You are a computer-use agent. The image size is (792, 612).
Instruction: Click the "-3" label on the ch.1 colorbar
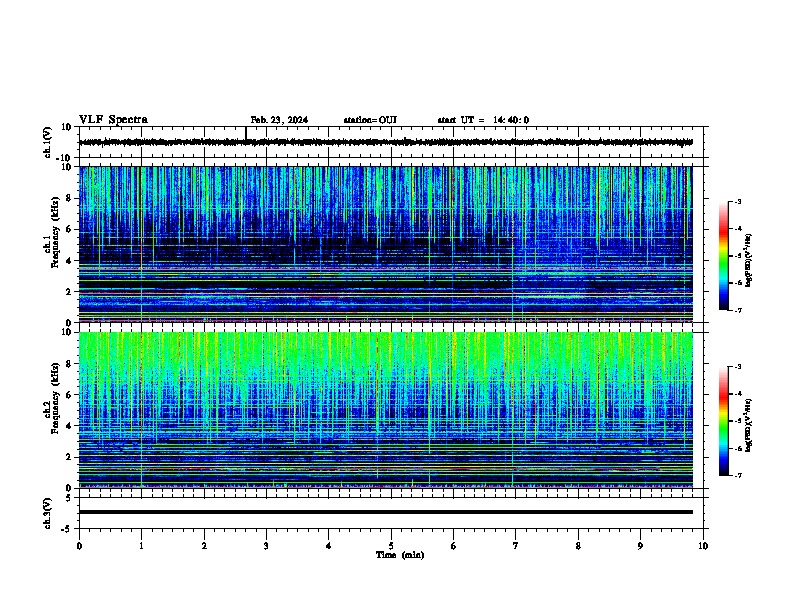click(737, 201)
